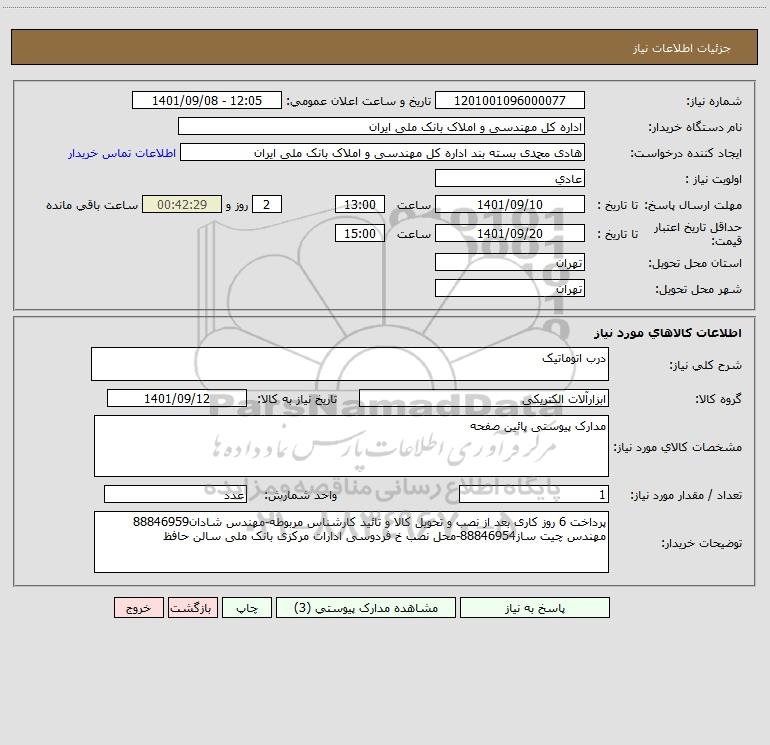Click the استان محل تحویل field تهران
The image size is (770, 745).
(510, 262)
